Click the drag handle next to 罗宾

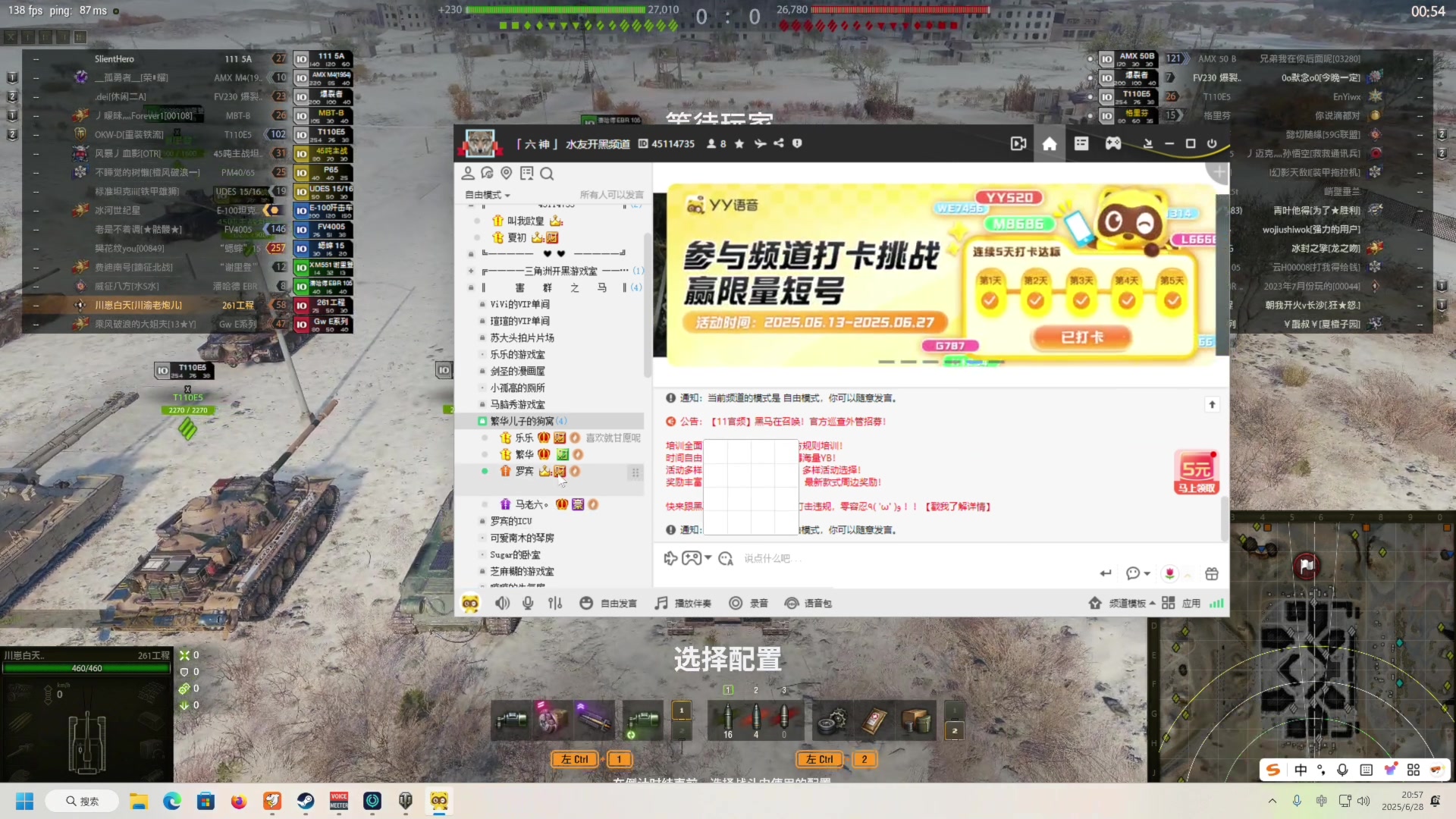point(635,472)
